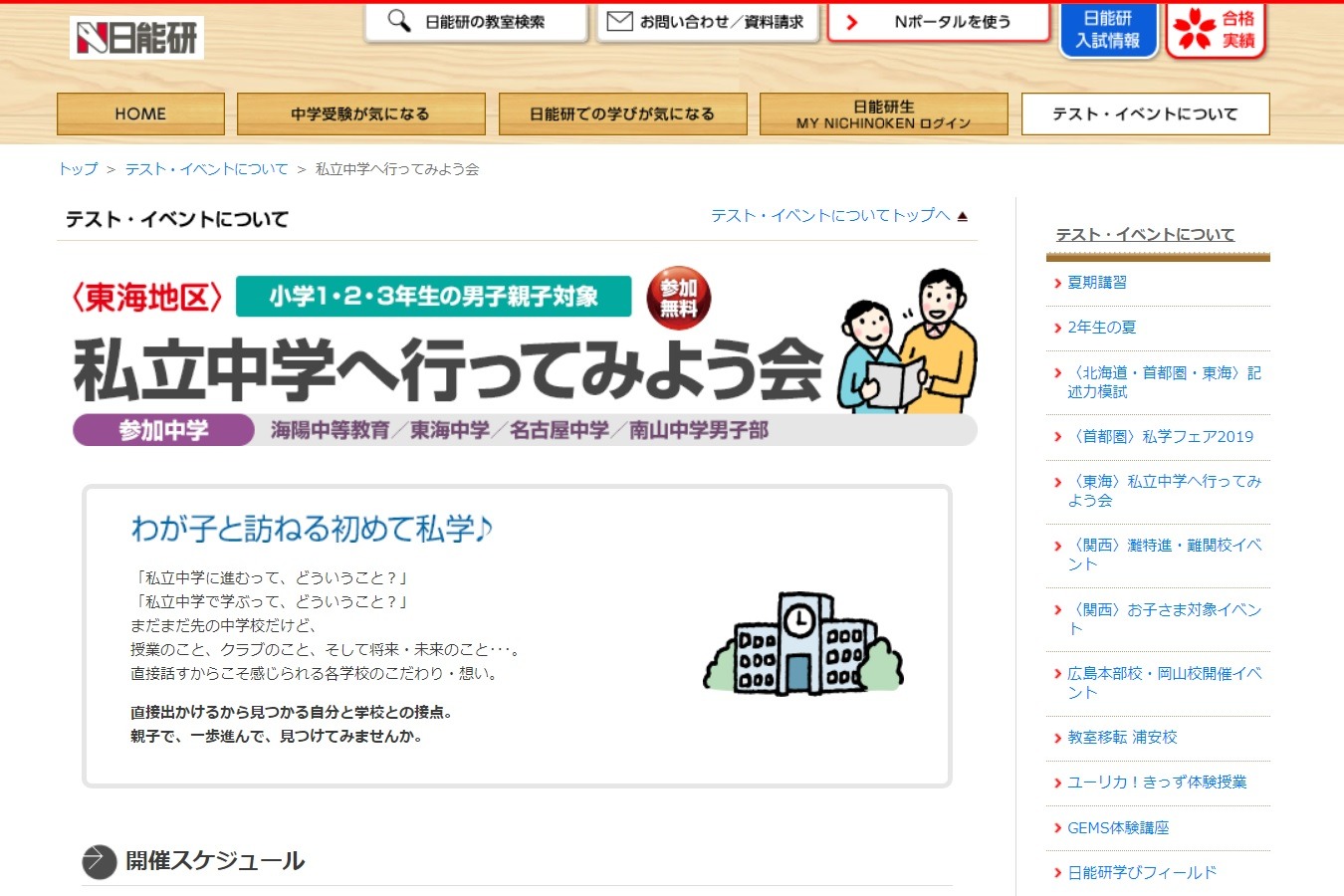This screenshot has width=1344, height=896.
Task: Click the red chevron beside 教室移転 浦安校
Action: coord(1057,739)
